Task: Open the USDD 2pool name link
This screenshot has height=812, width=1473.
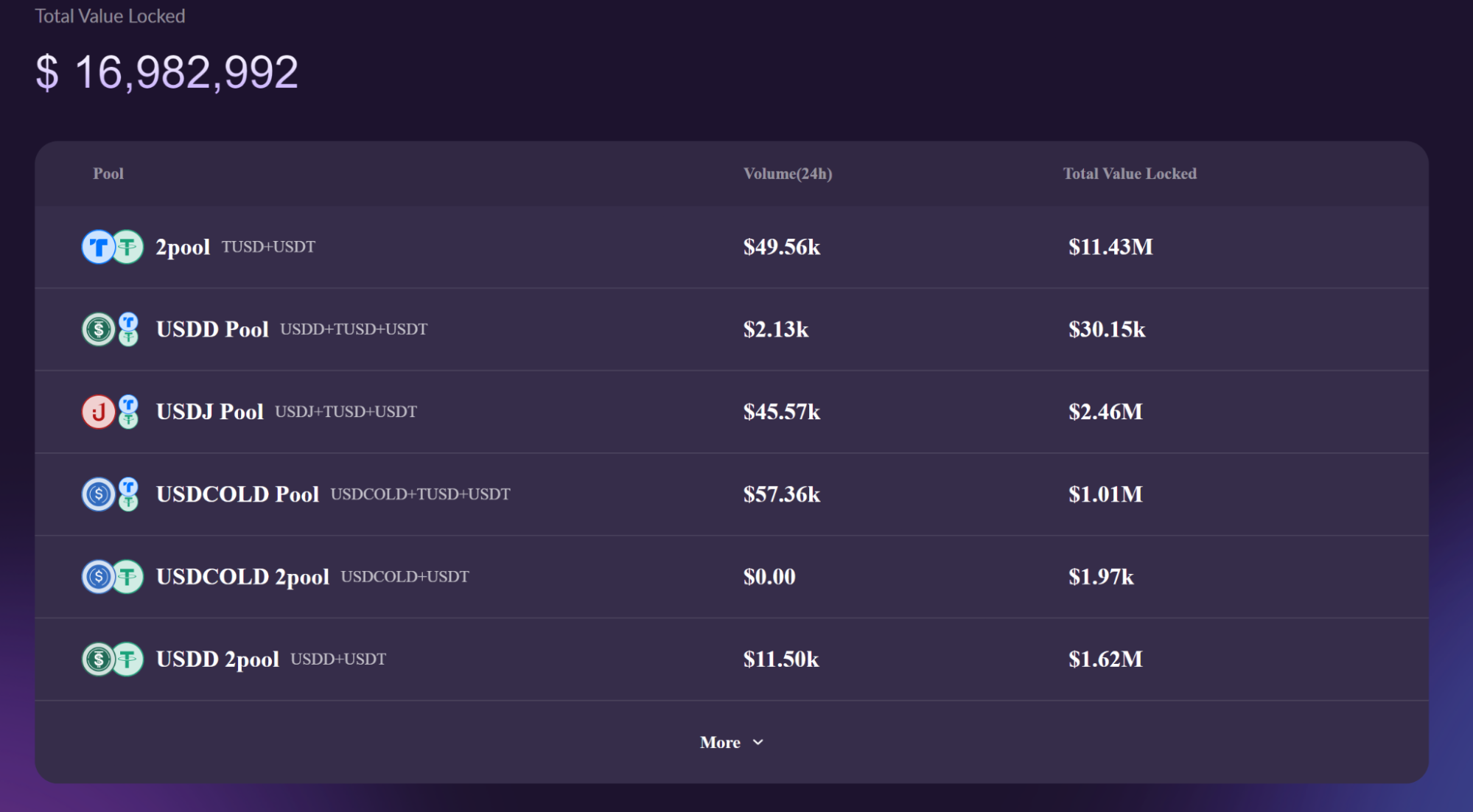Action: click(217, 659)
